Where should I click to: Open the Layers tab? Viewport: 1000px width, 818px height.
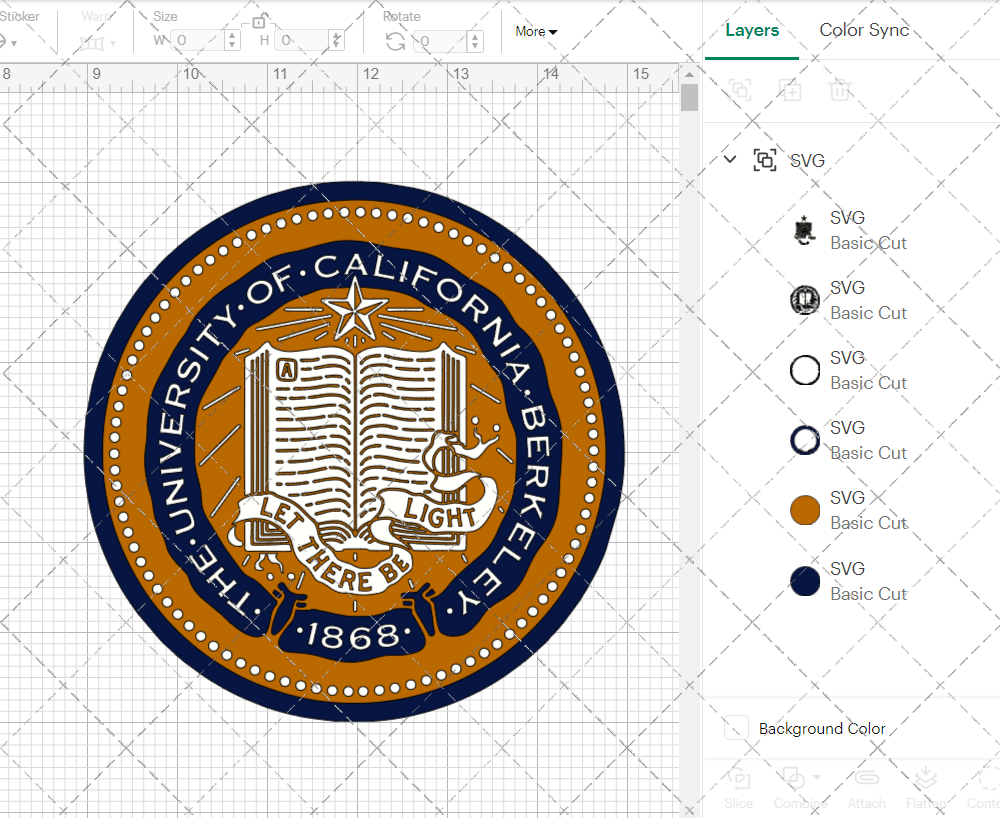pos(752,30)
